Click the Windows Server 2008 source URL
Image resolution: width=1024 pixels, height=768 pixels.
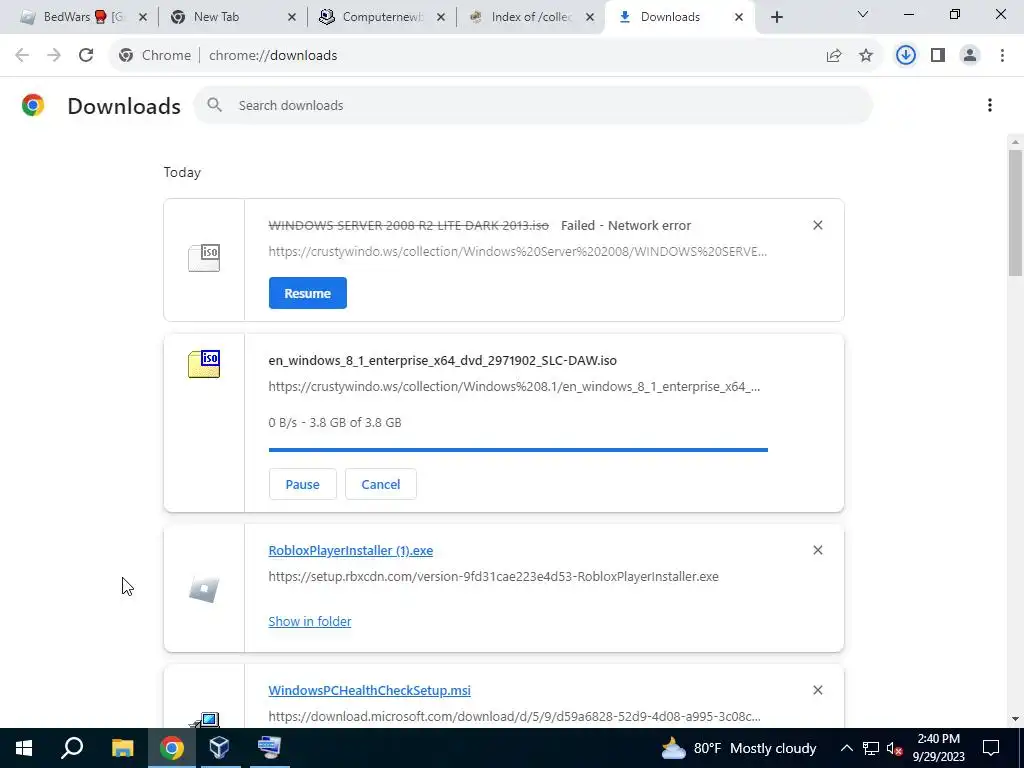pos(518,251)
